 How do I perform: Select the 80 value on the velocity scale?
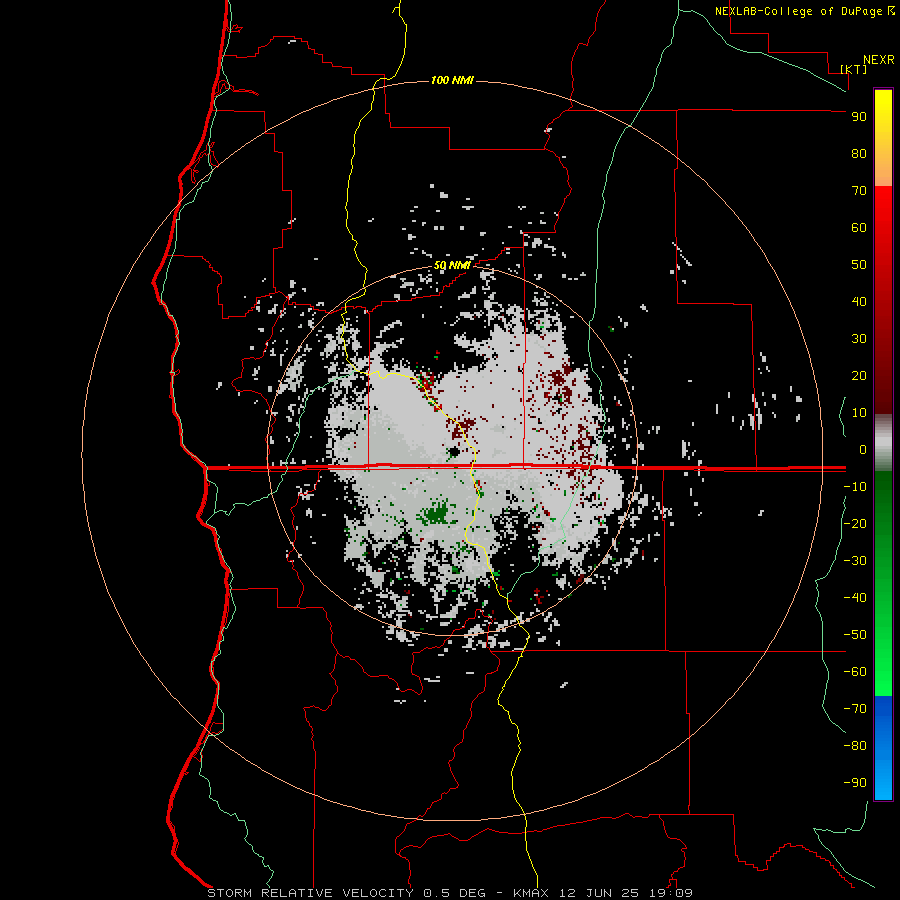859,154
